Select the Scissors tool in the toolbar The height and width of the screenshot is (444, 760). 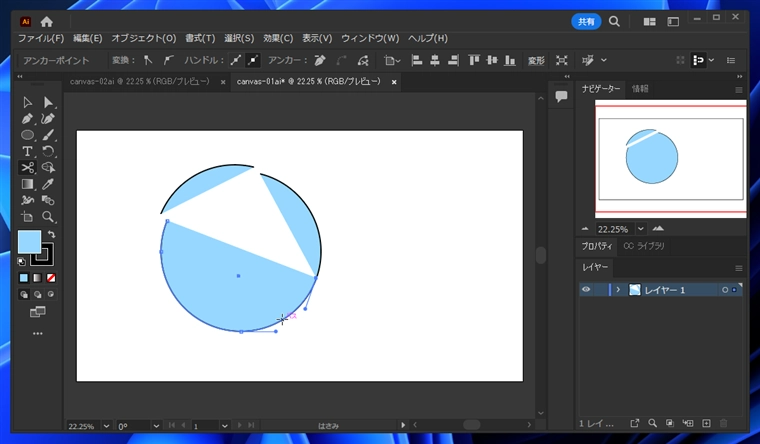(27, 167)
